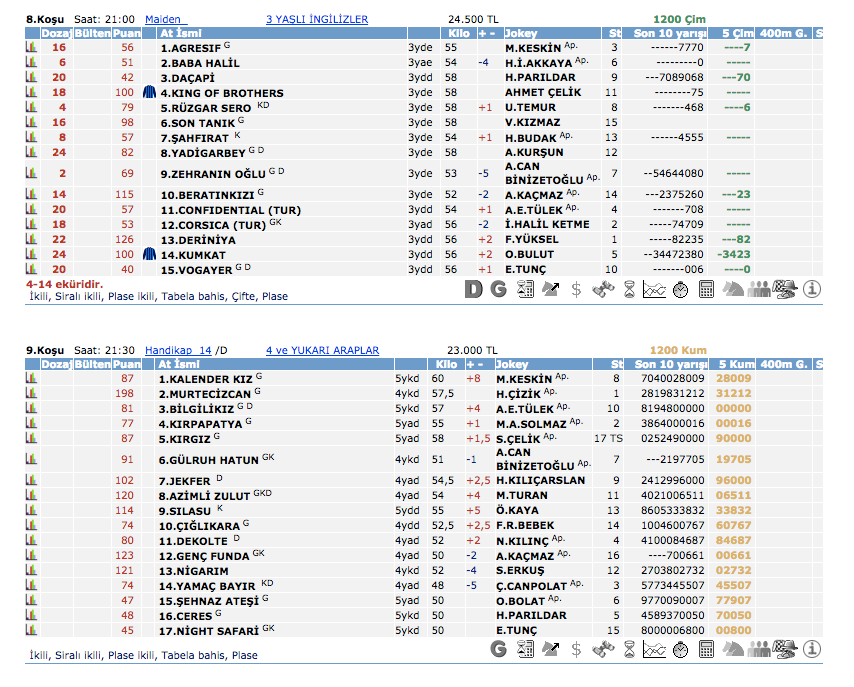Click the blue jersey icon beside KUMKAT
854x687 pixels.
pos(149,255)
